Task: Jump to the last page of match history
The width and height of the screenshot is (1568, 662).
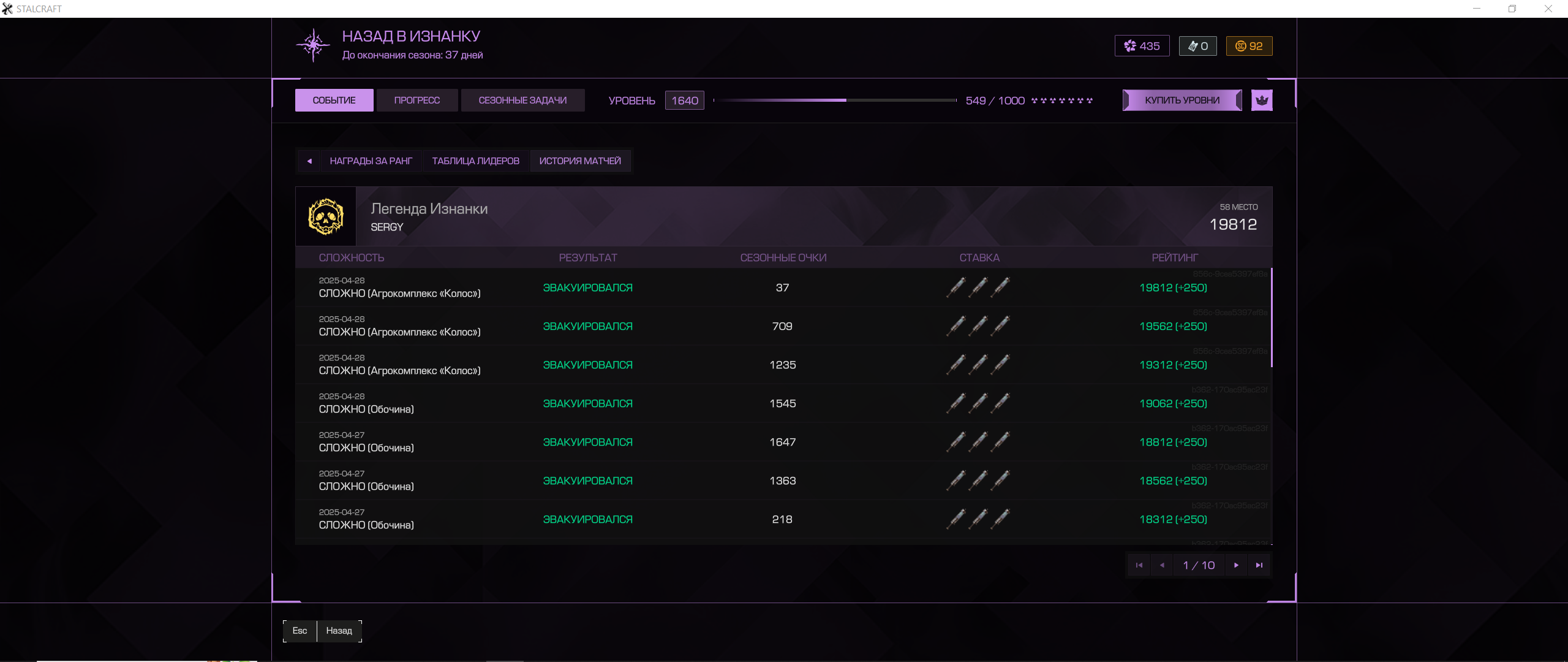Action: point(1259,565)
